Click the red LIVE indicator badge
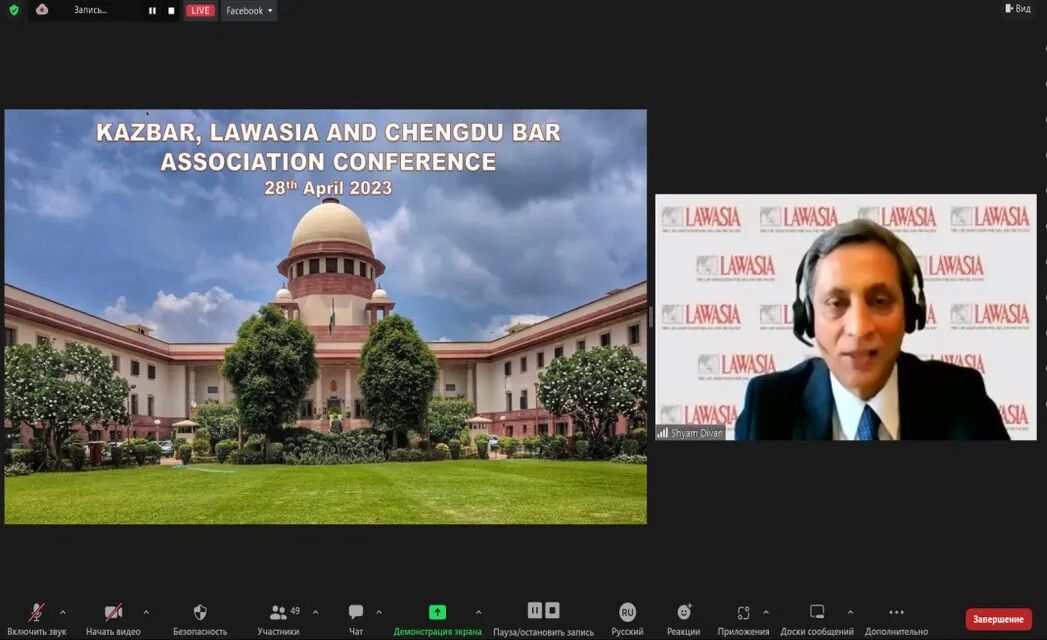This screenshot has height=640, width=1047. pos(200,11)
